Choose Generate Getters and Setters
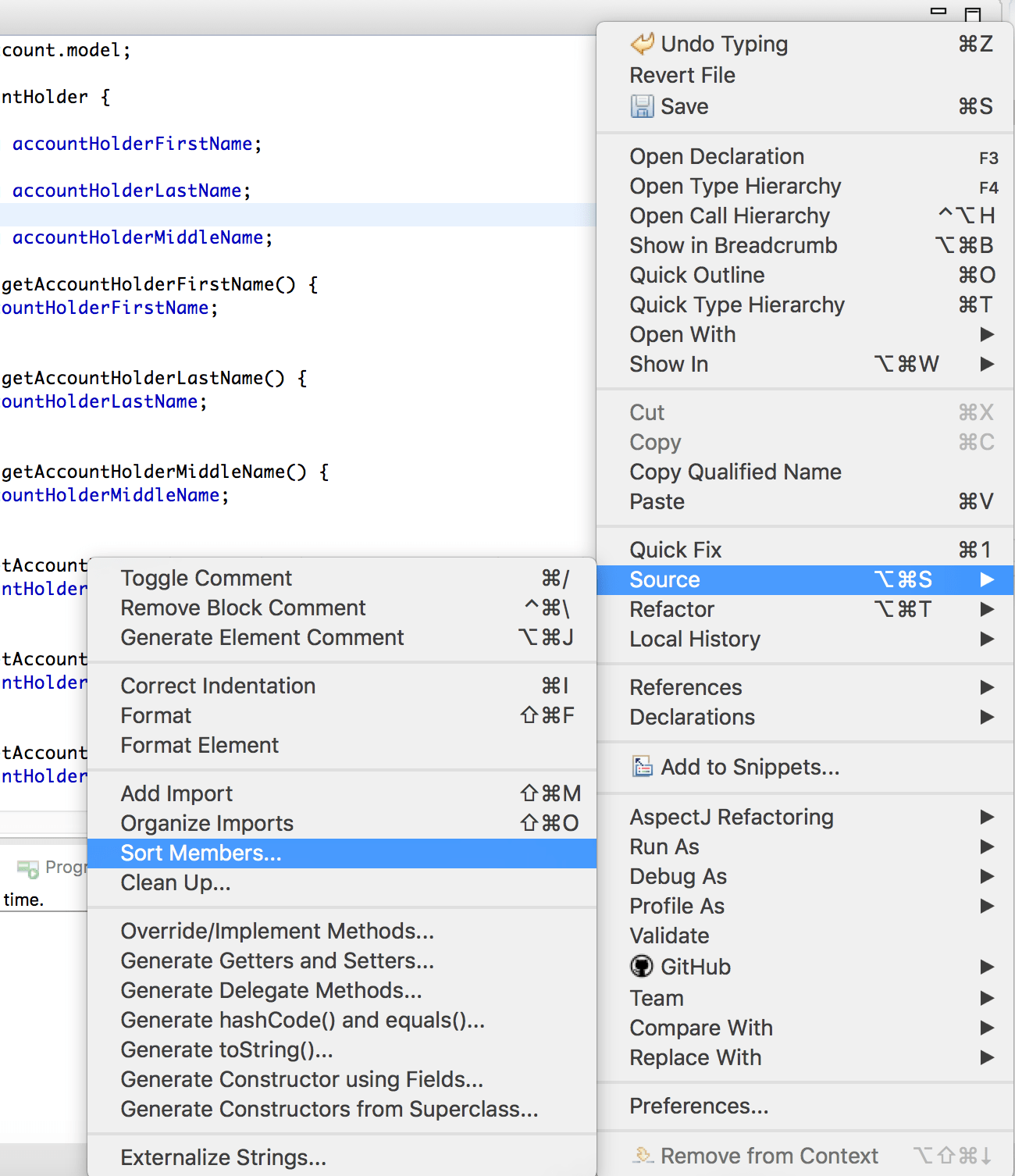This screenshot has height=1176, width=1015. click(x=277, y=961)
